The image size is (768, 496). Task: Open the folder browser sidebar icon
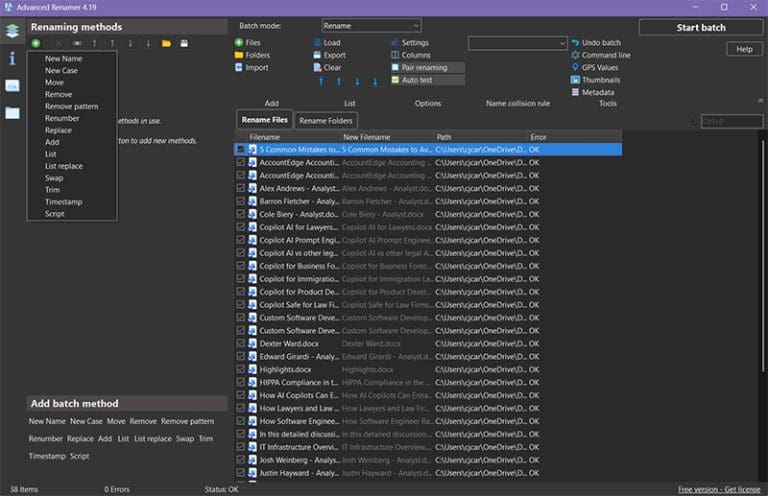[12, 113]
